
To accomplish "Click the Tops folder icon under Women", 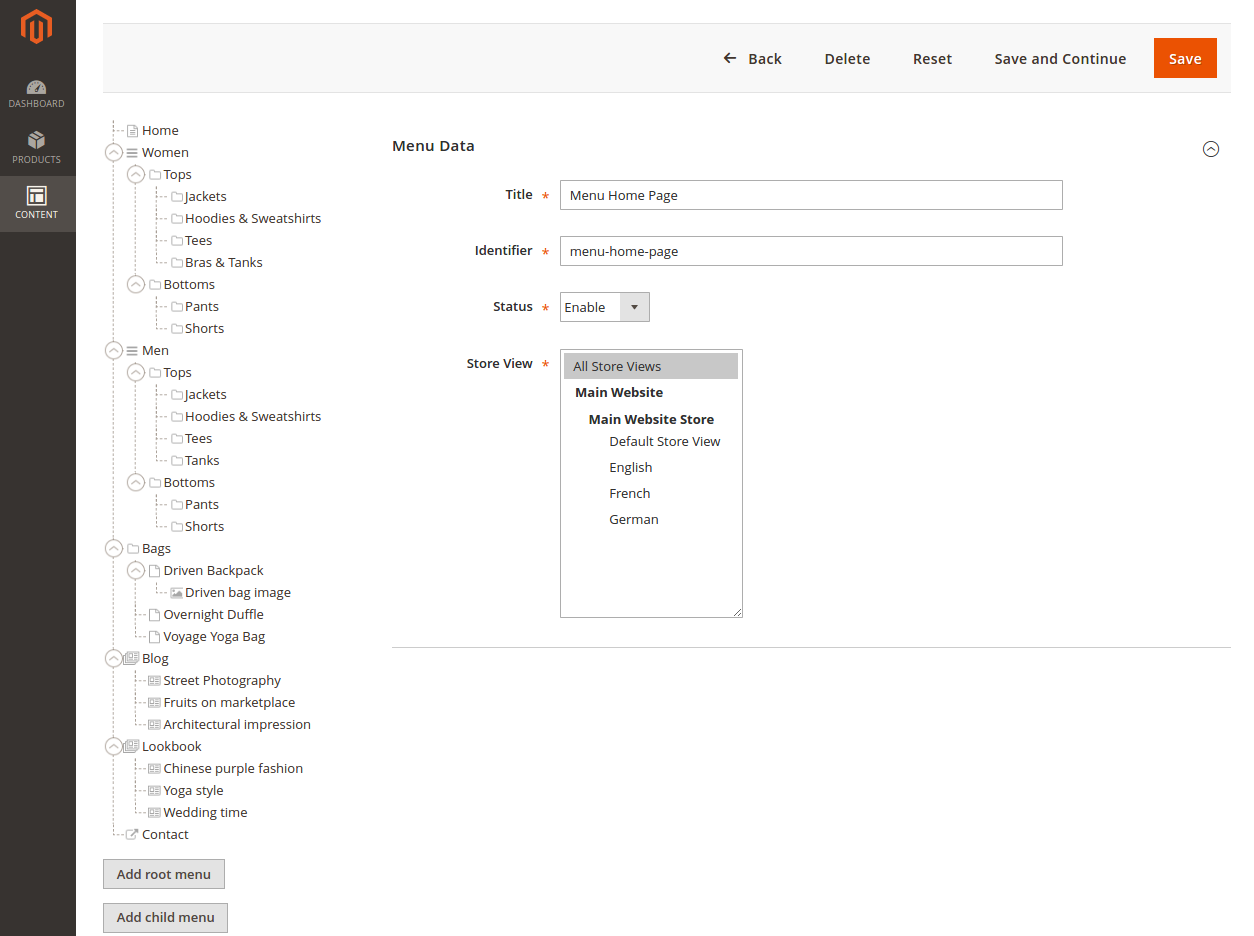I will coord(155,175).
